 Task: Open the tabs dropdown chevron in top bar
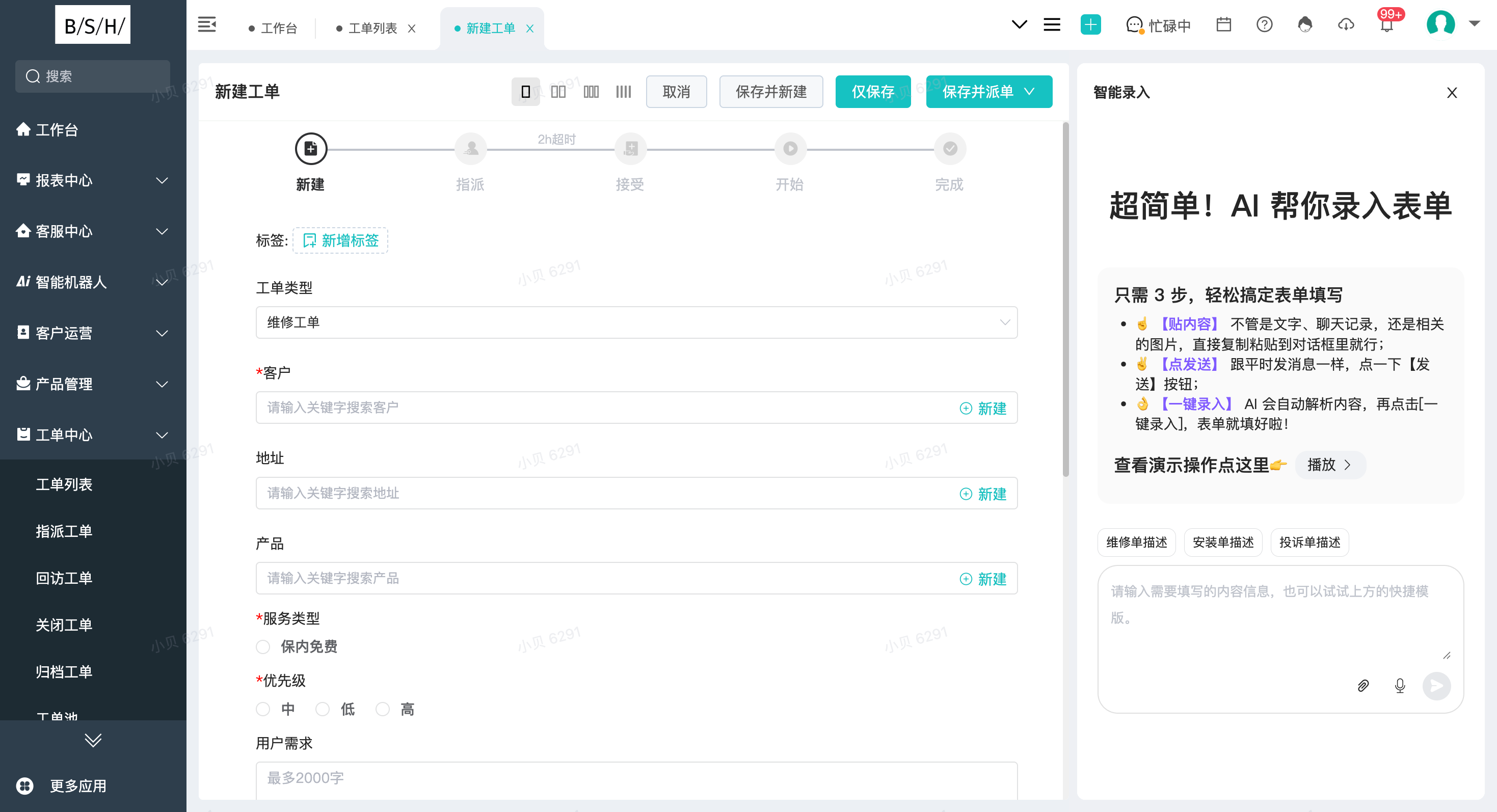[1019, 25]
